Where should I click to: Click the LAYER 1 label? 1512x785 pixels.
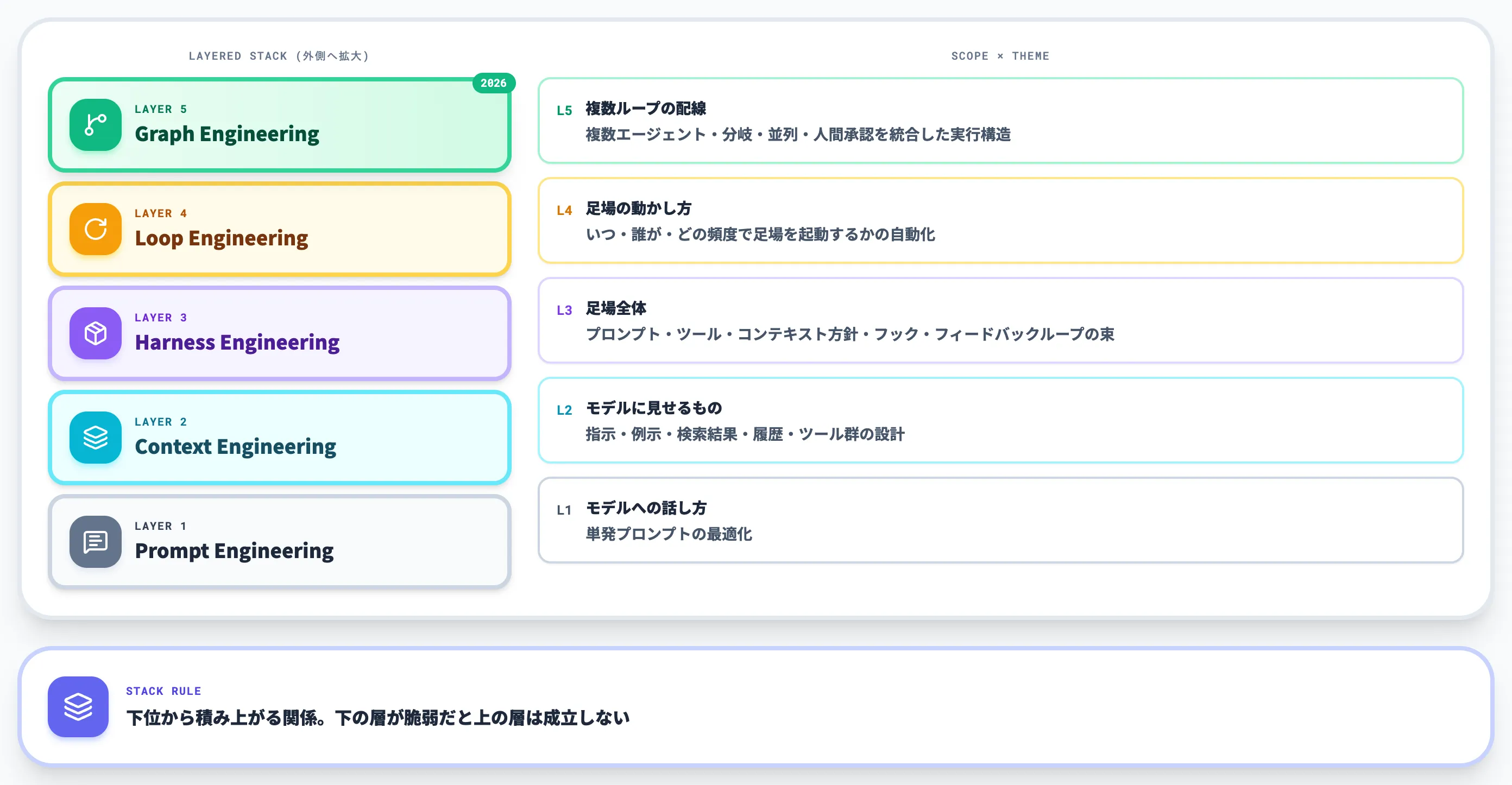coord(161,526)
